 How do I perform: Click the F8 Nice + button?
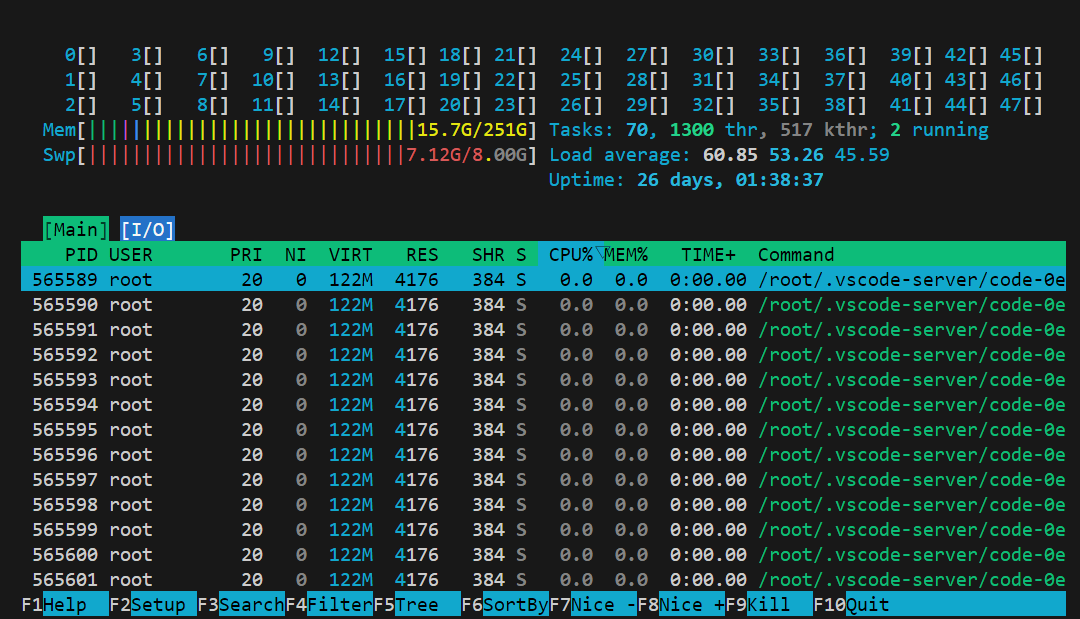point(681,605)
